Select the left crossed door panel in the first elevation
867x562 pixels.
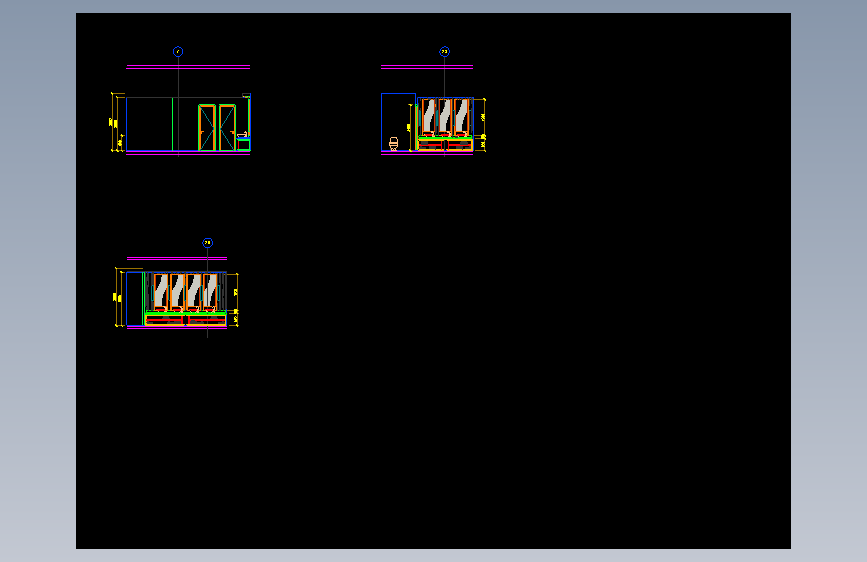point(207,127)
